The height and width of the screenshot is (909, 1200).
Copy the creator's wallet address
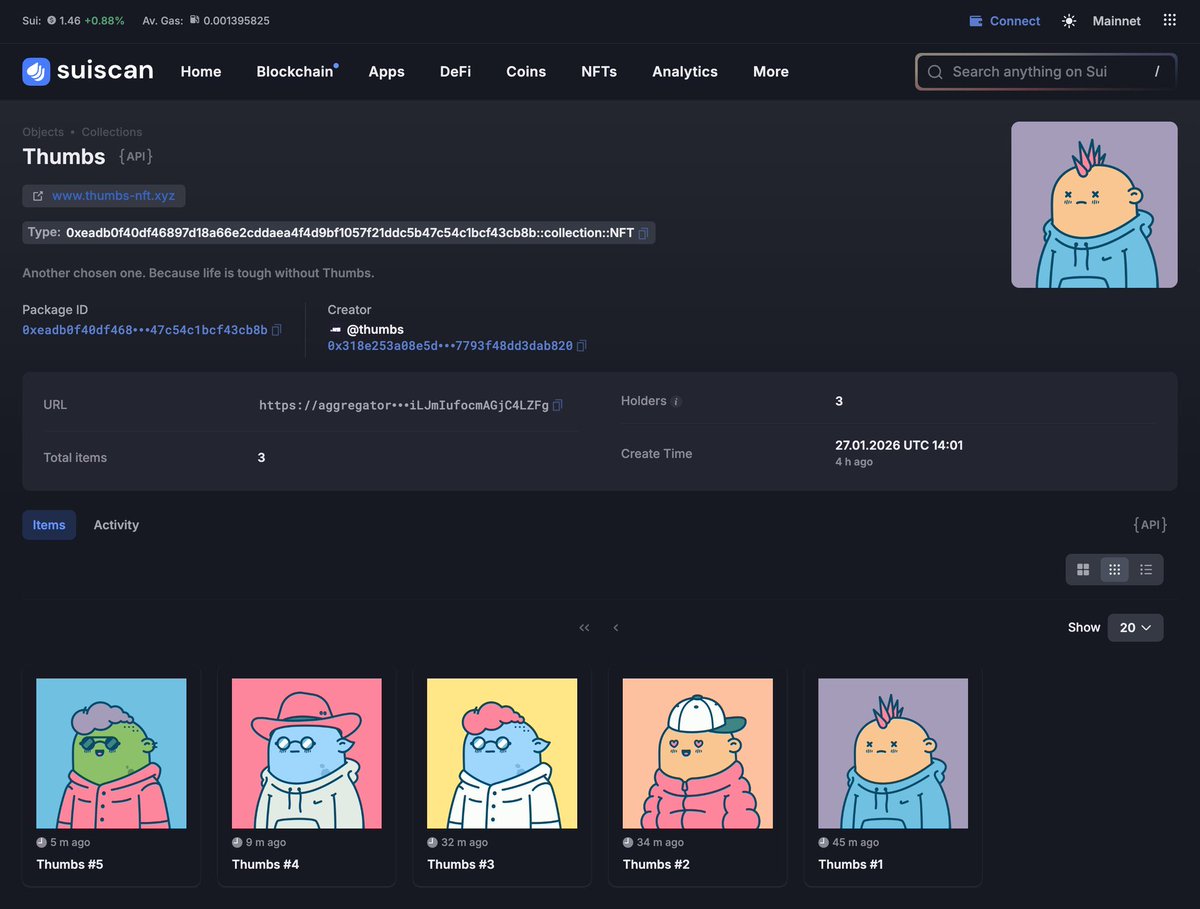click(x=583, y=347)
